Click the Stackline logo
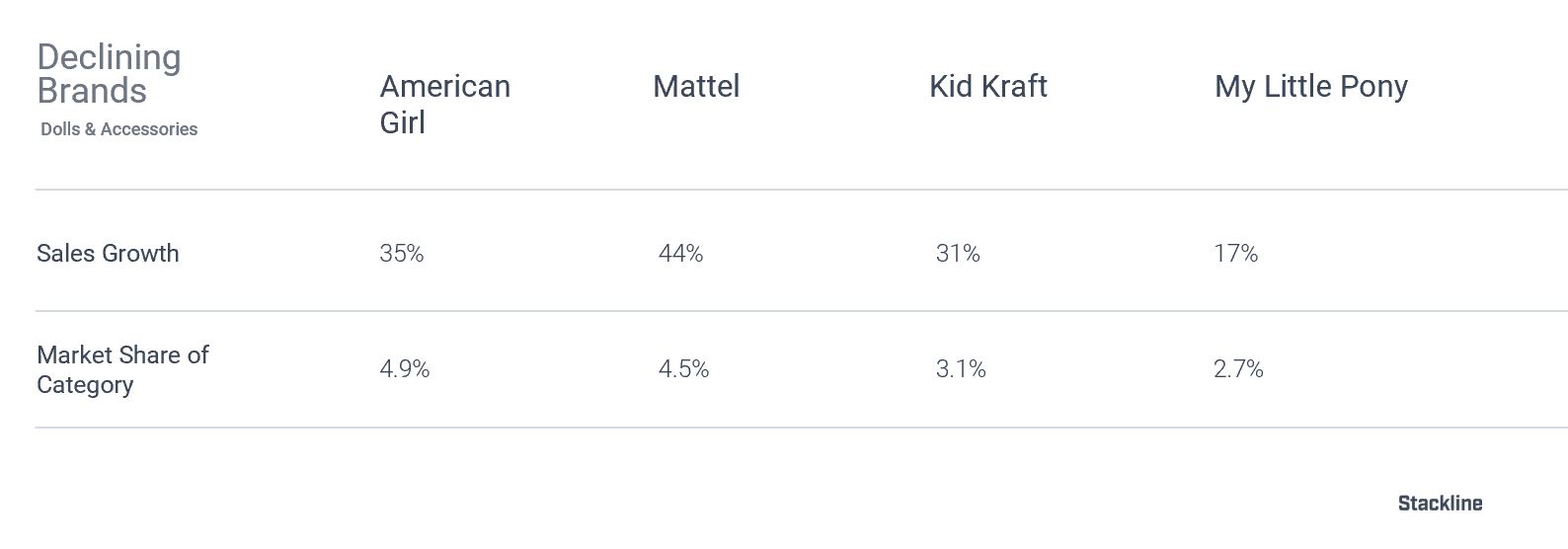1568x549 pixels. click(x=1441, y=504)
